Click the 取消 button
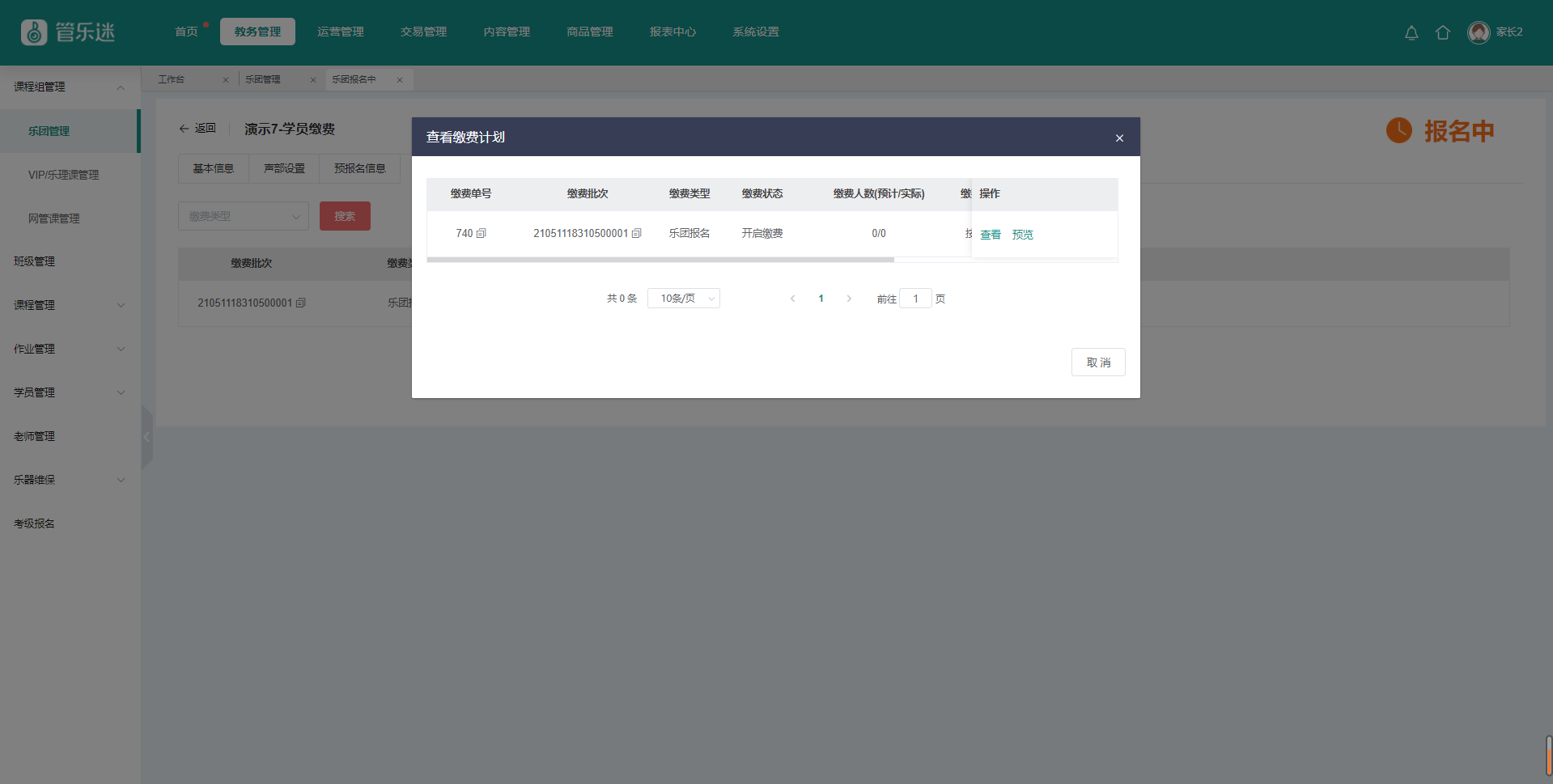The image size is (1553, 784). (x=1097, y=362)
